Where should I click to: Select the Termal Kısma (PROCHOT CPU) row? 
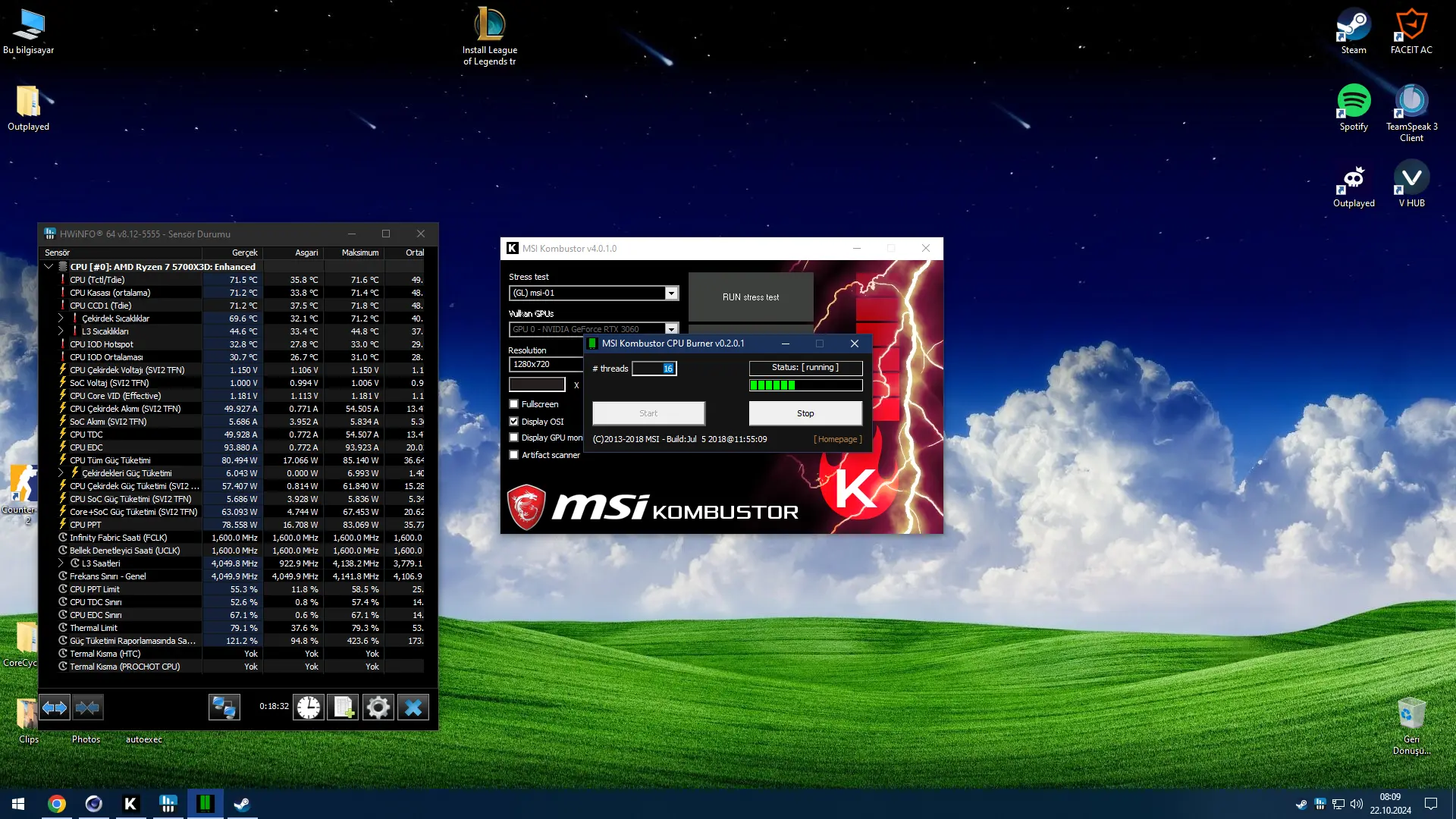pyautogui.click(x=231, y=667)
